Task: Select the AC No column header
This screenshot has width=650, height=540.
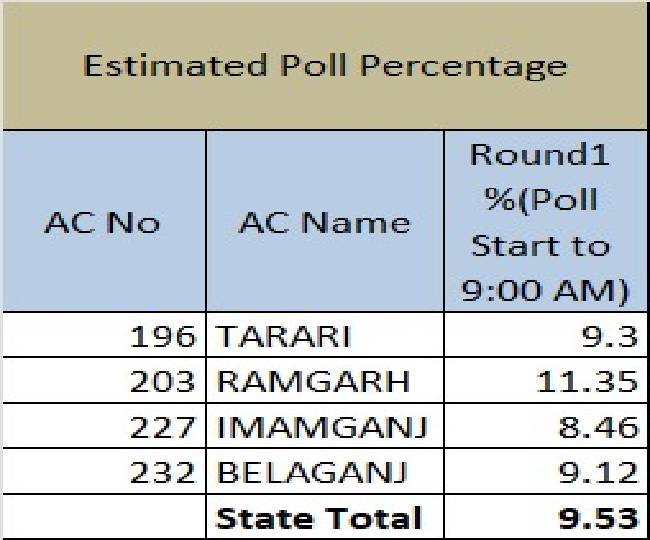Action: (x=102, y=221)
